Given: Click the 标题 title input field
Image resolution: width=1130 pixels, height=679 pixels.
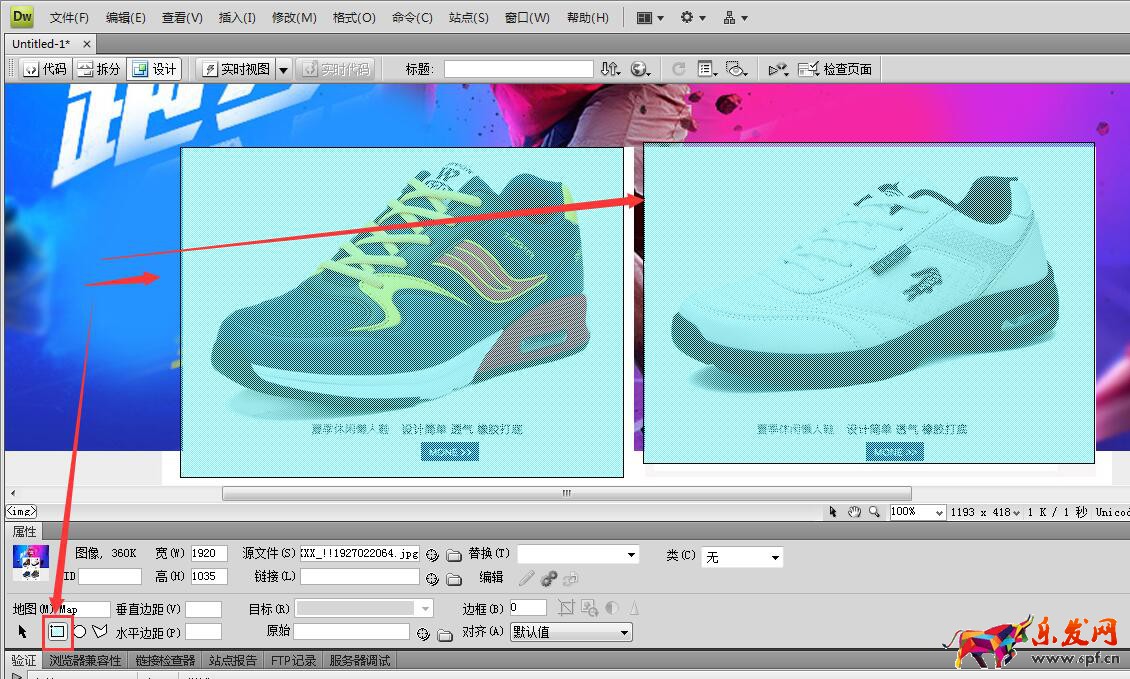Looking at the screenshot, I should (x=518, y=69).
